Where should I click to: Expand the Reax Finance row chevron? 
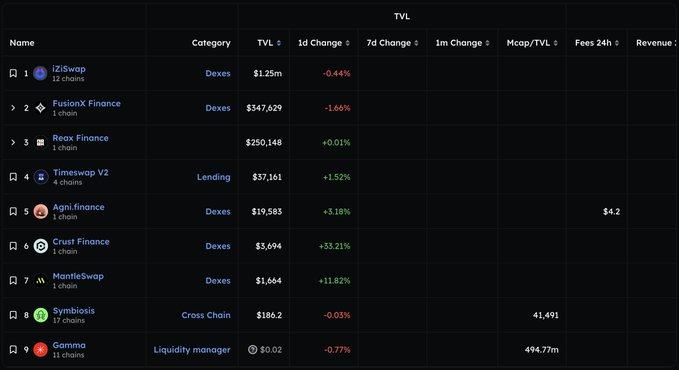point(13,143)
